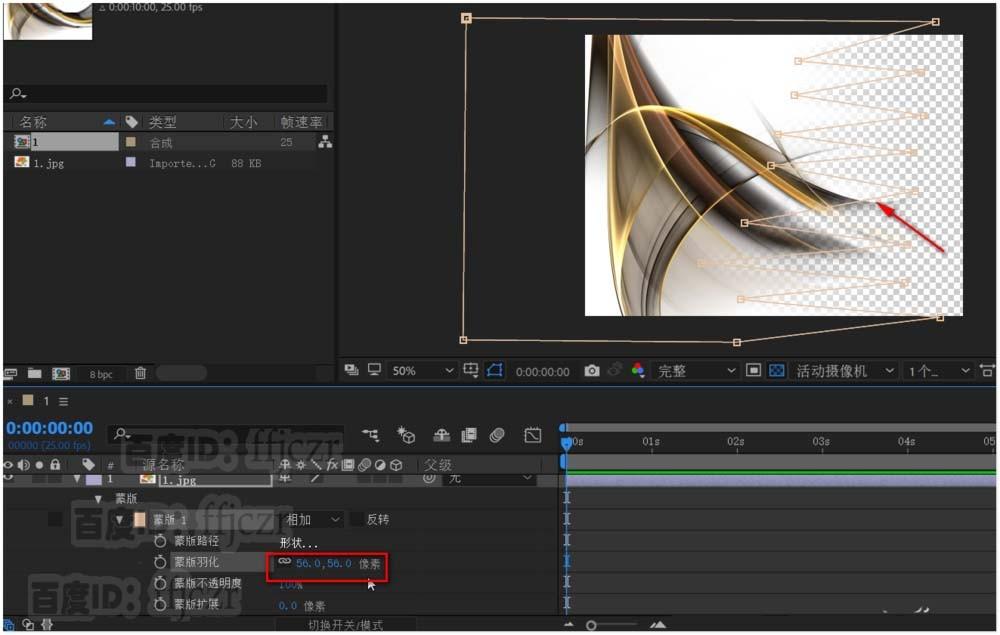Click the constrain proportions link for mask feather
Screen dimensions: 1000x635
(x=284, y=563)
